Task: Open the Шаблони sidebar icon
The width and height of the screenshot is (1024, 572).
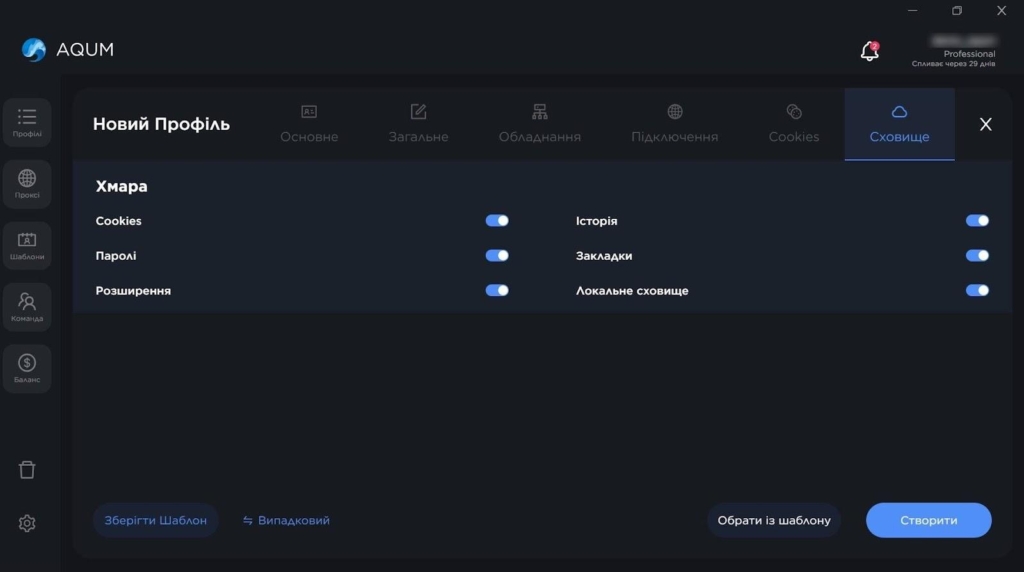Action: [x=27, y=245]
